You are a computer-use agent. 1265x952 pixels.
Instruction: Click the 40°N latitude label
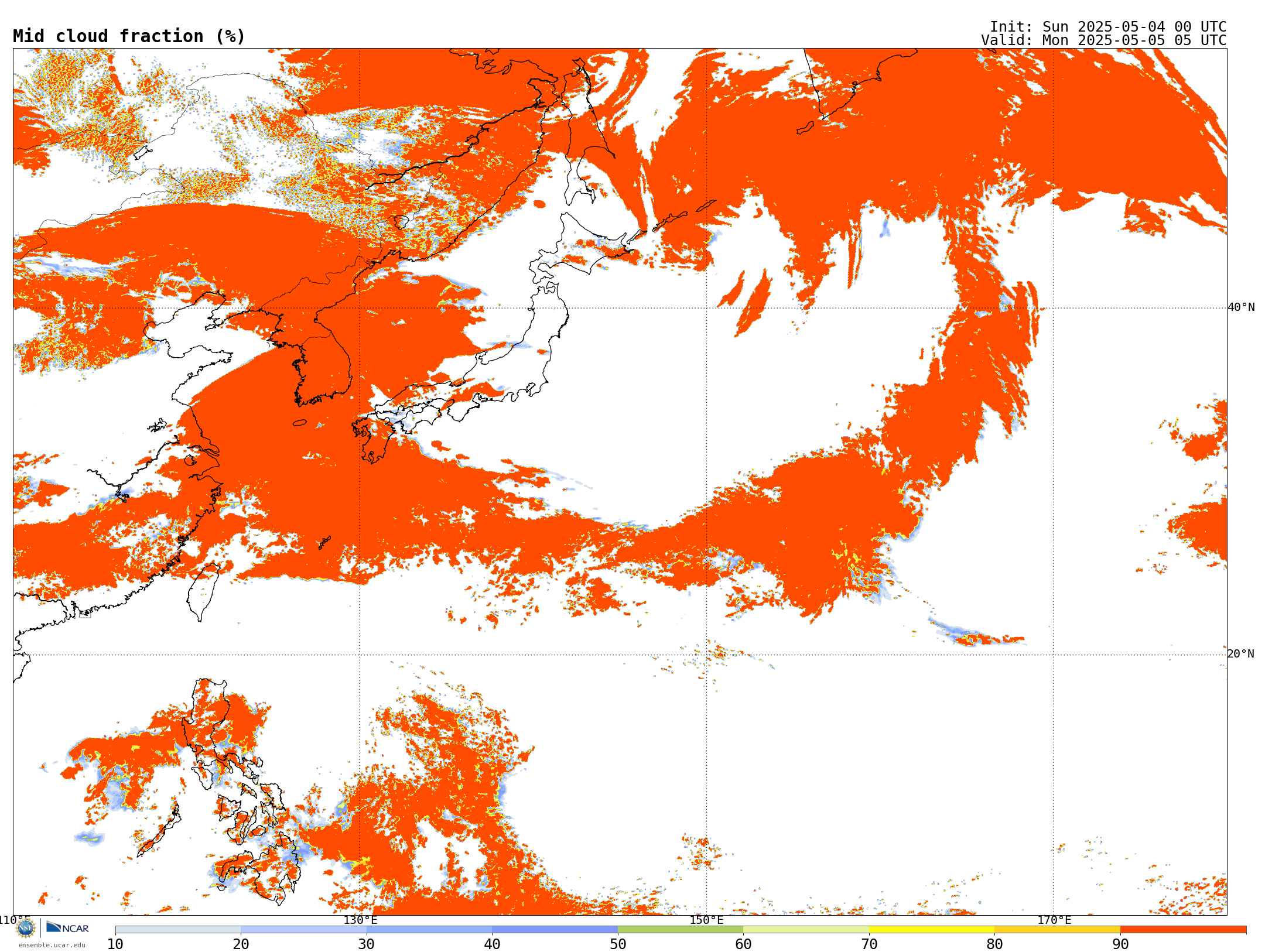pos(1241,307)
